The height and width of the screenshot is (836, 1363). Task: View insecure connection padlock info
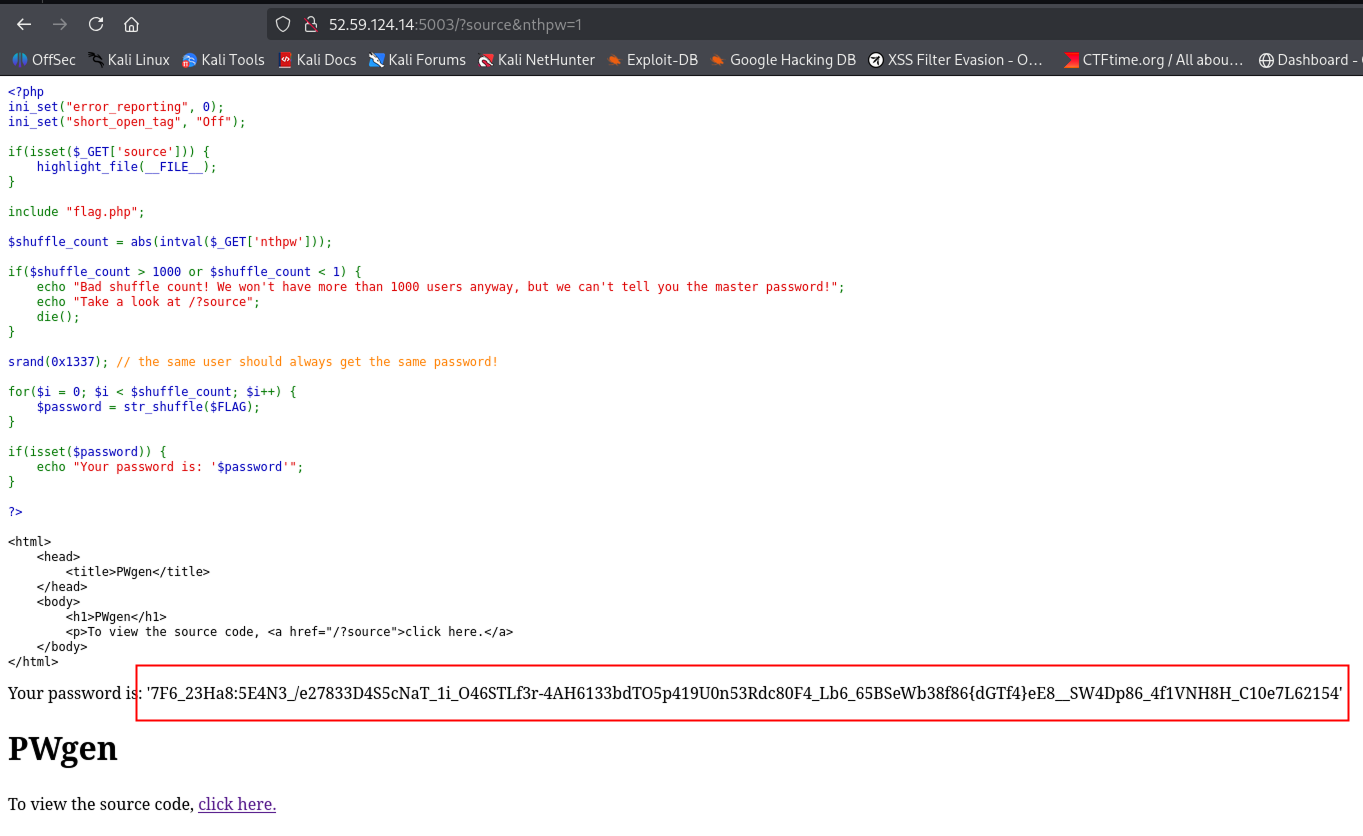(311, 24)
